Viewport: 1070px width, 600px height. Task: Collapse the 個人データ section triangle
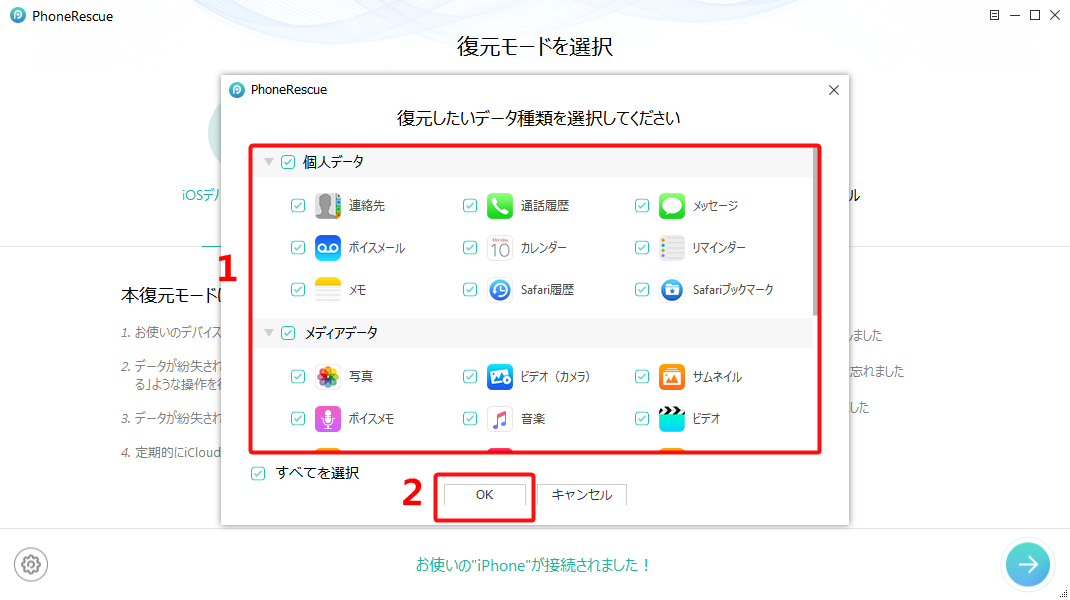269,162
